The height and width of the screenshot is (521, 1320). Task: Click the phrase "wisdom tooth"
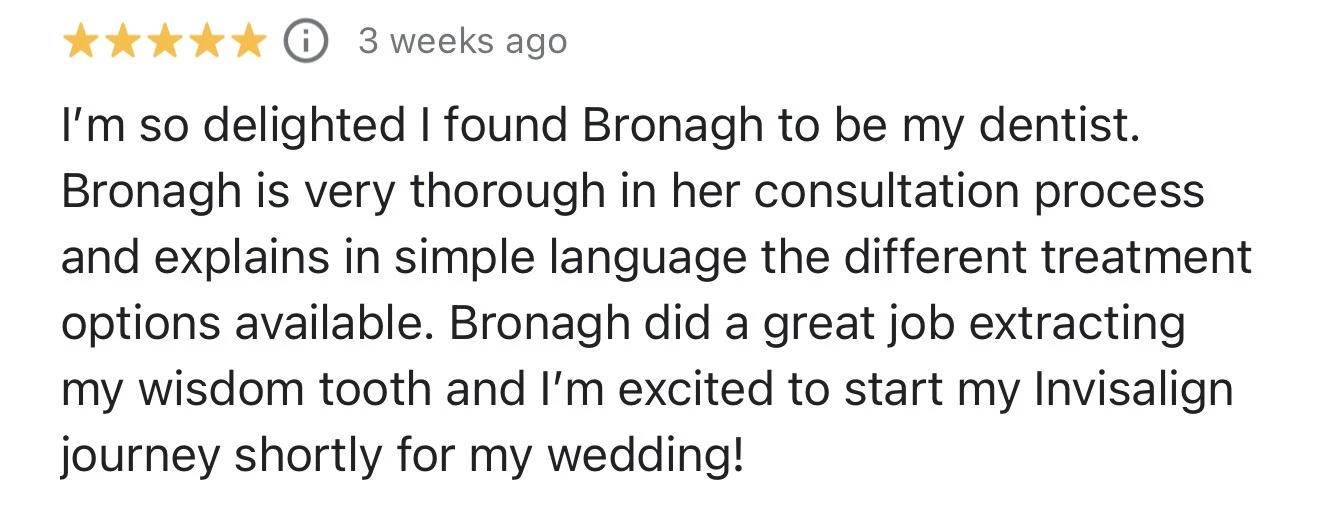pos(286,389)
